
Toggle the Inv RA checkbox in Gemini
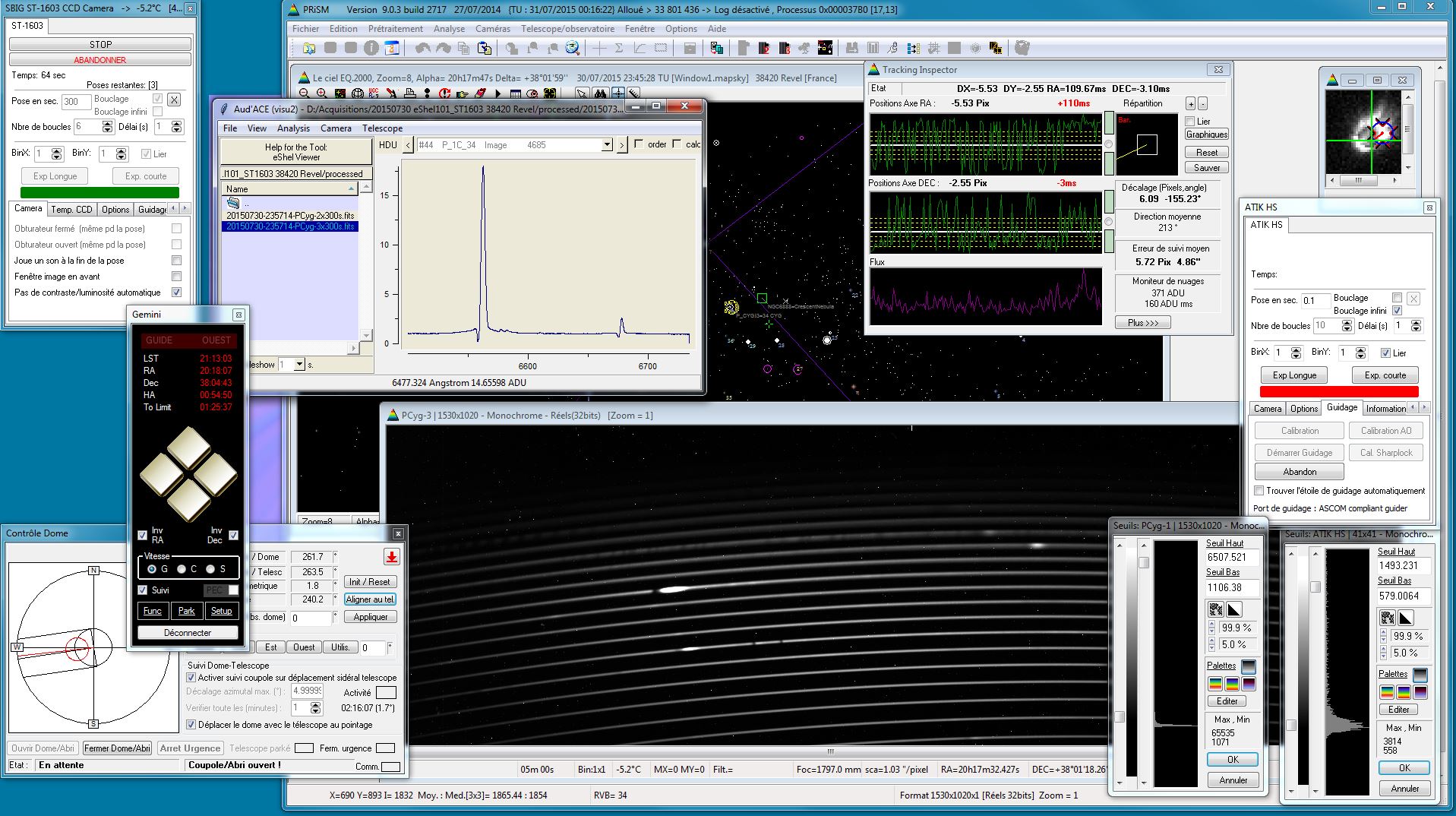coord(142,535)
